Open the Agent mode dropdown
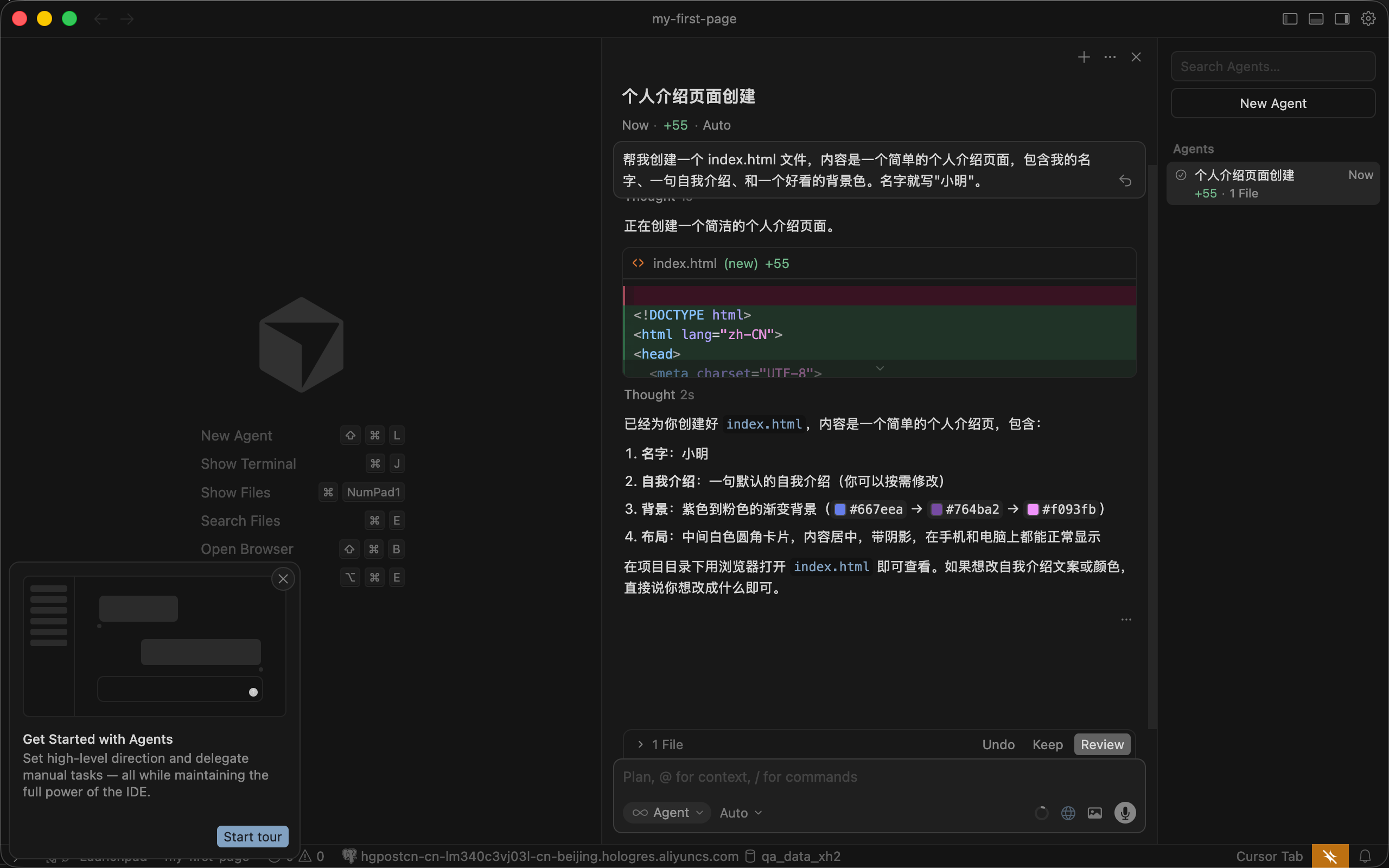 (666, 812)
